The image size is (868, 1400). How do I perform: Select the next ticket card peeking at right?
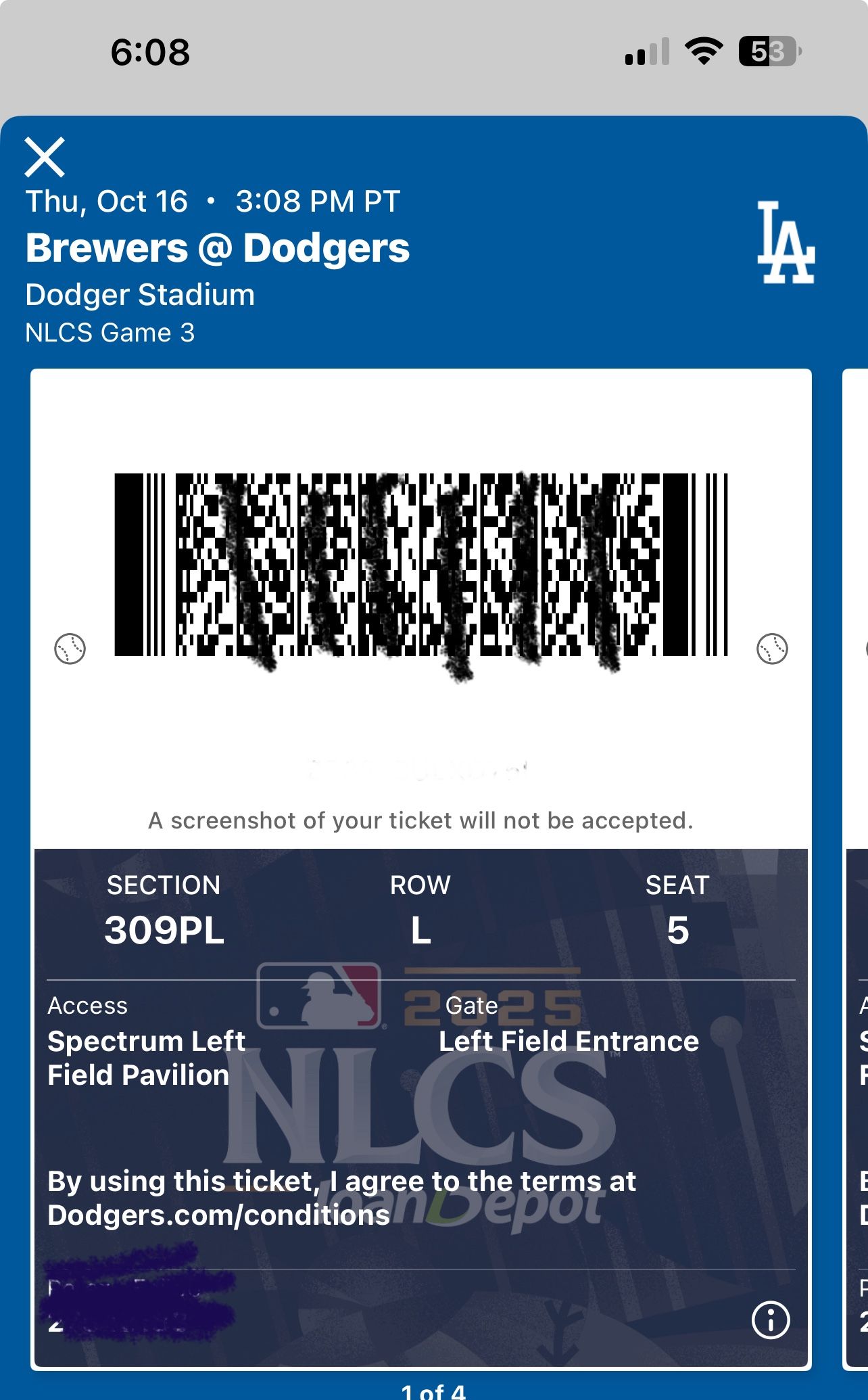(856, 812)
